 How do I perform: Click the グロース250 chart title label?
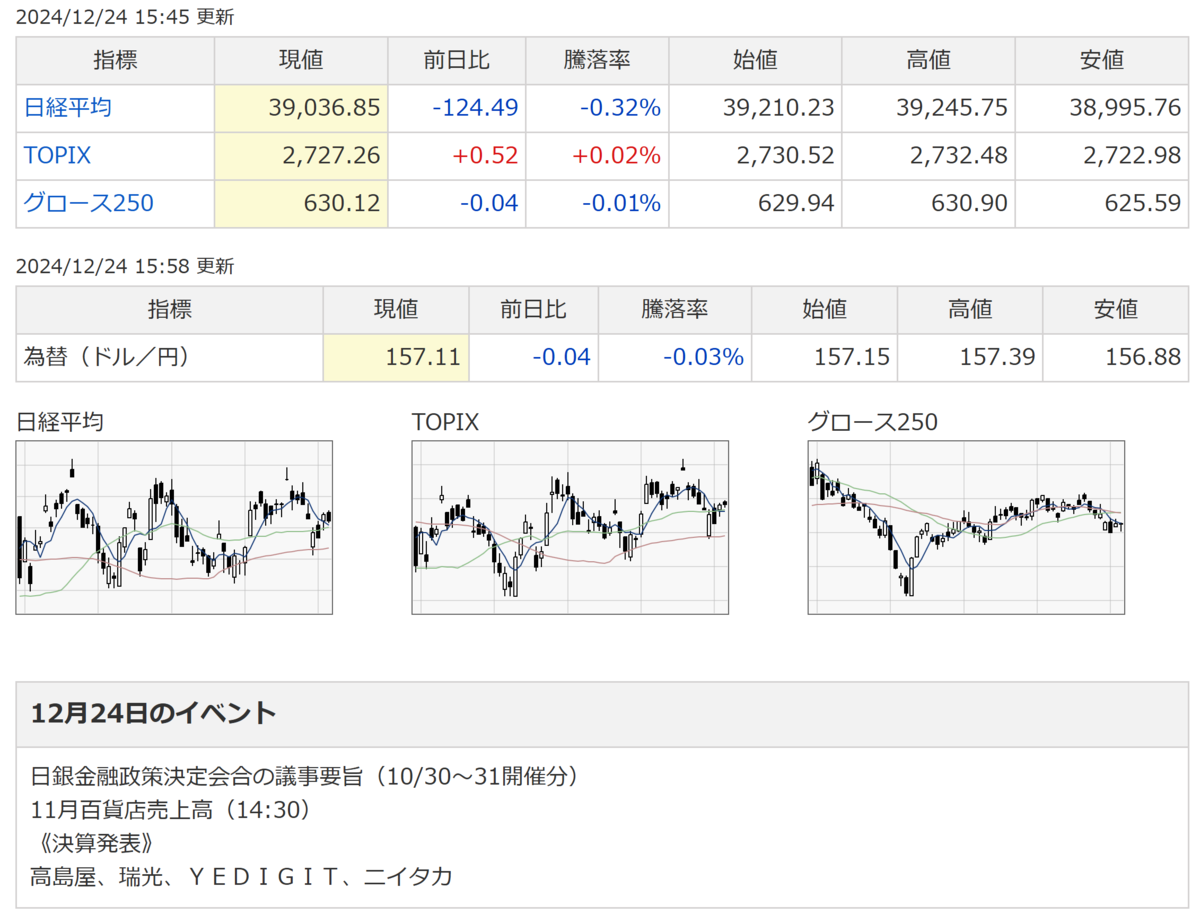click(873, 423)
